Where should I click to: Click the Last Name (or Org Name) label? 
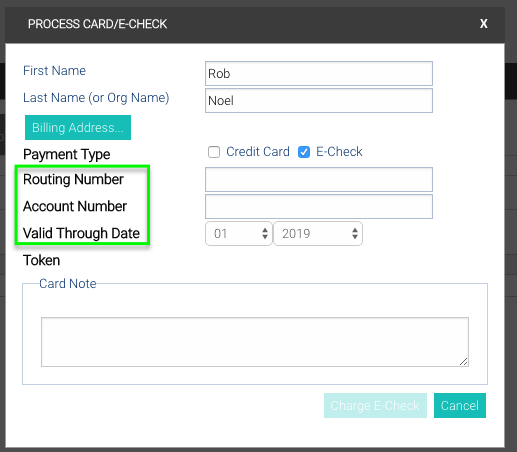[96, 98]
